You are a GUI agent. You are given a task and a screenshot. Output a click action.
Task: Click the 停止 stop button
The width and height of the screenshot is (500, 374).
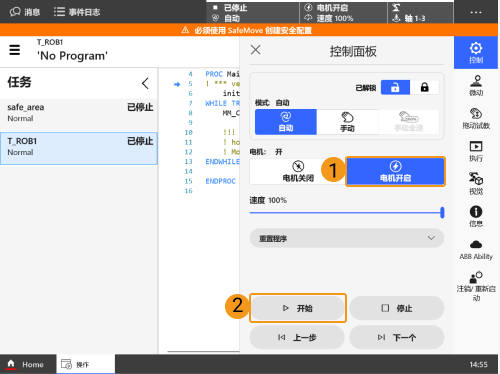pos(397,308)
